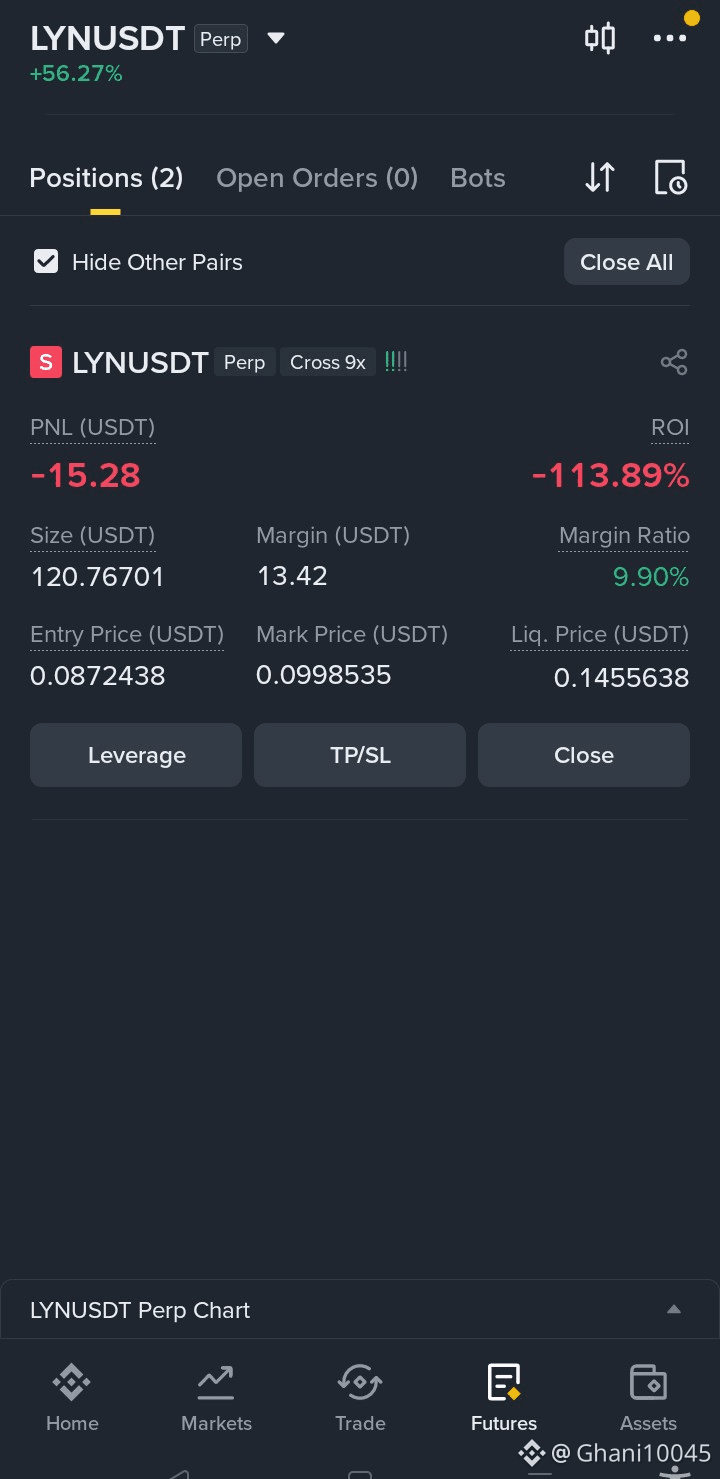The image size is (720, 1479).
Task: Go to Home in bottom navigation
Action: (x=72, y=1398)
